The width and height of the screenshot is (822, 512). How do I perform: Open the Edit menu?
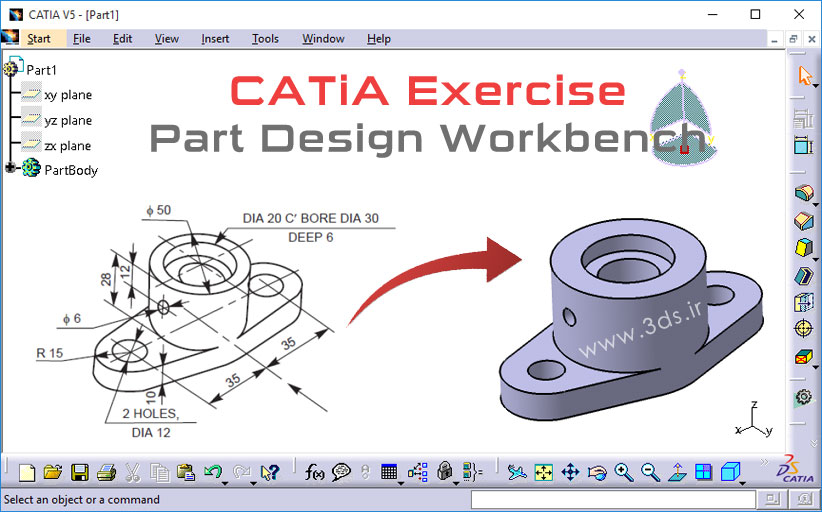[123, 39]
